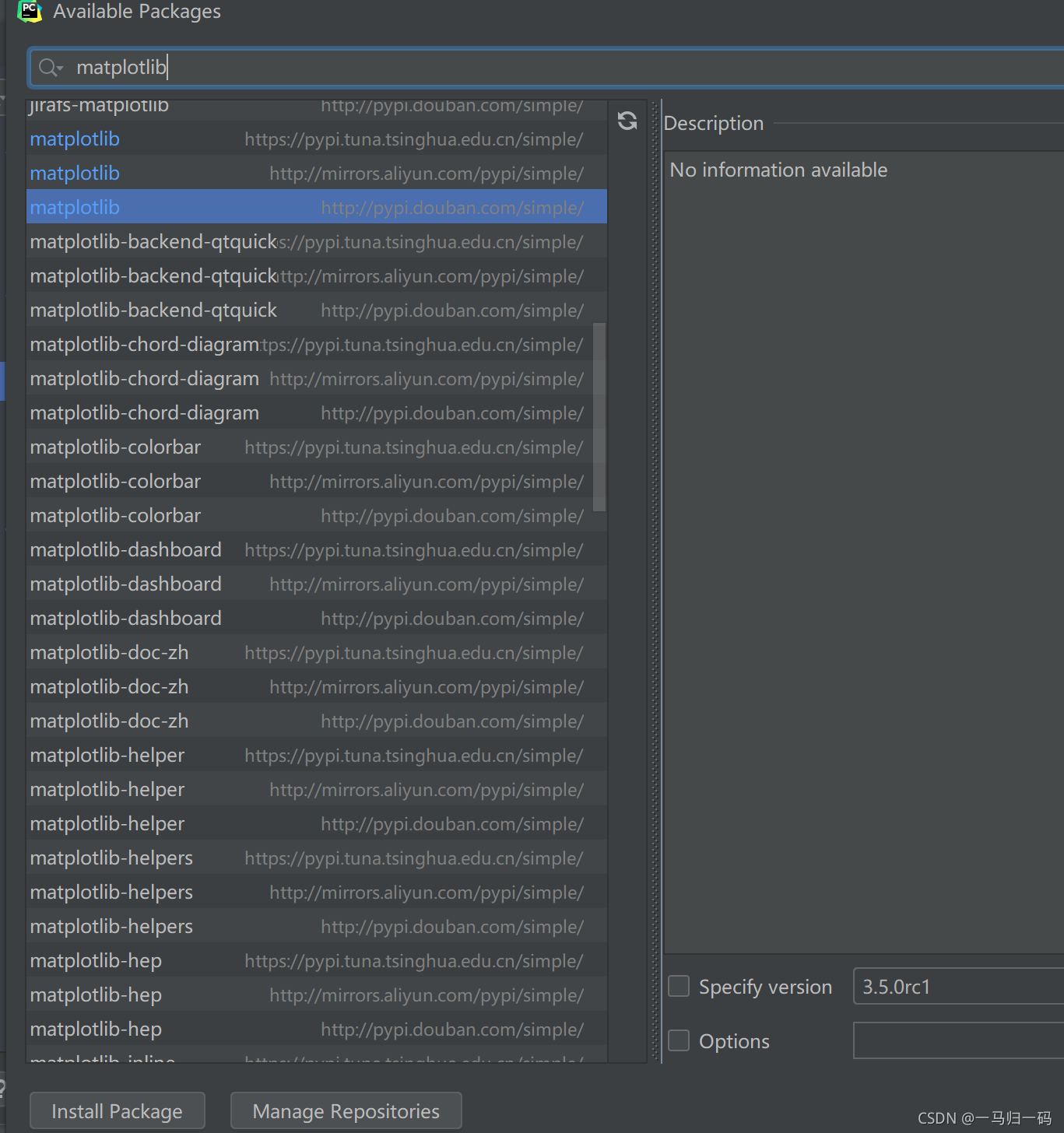Click the Manage Repositories button
Screen dimensions: 1064x1133
pos(346,1111)
